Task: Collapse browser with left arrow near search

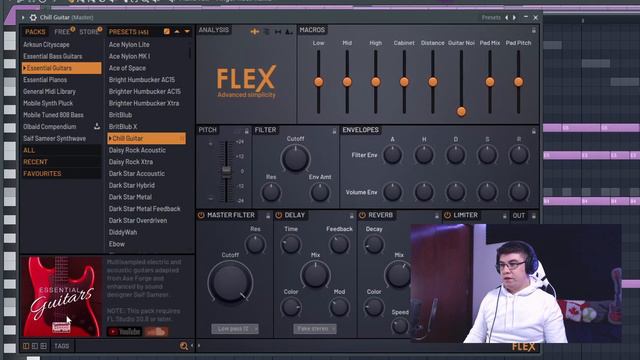Action: (192, 346)
